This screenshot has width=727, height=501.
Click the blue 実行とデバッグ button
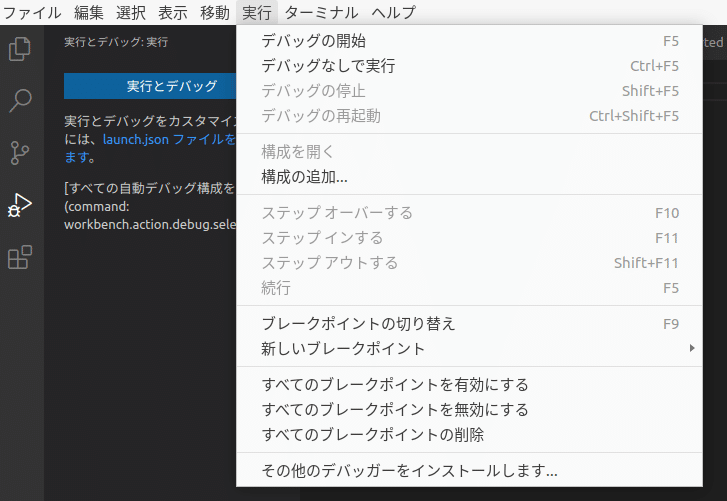pyautogui.click(x=150, y=86)
